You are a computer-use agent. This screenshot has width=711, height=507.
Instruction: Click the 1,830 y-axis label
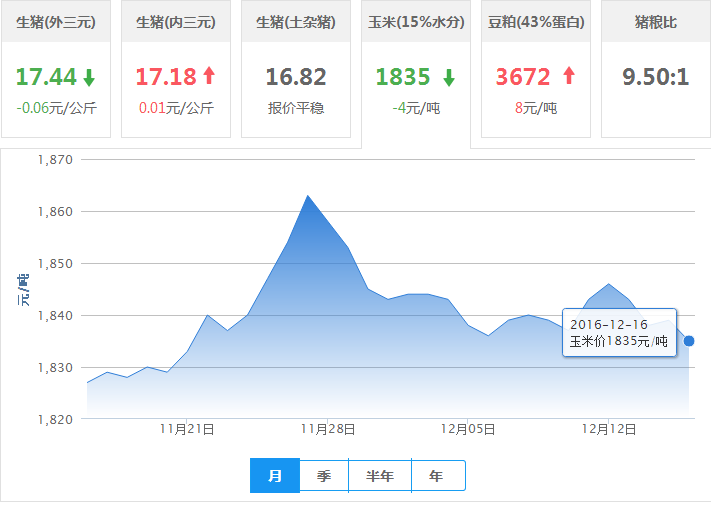point(55,368)
